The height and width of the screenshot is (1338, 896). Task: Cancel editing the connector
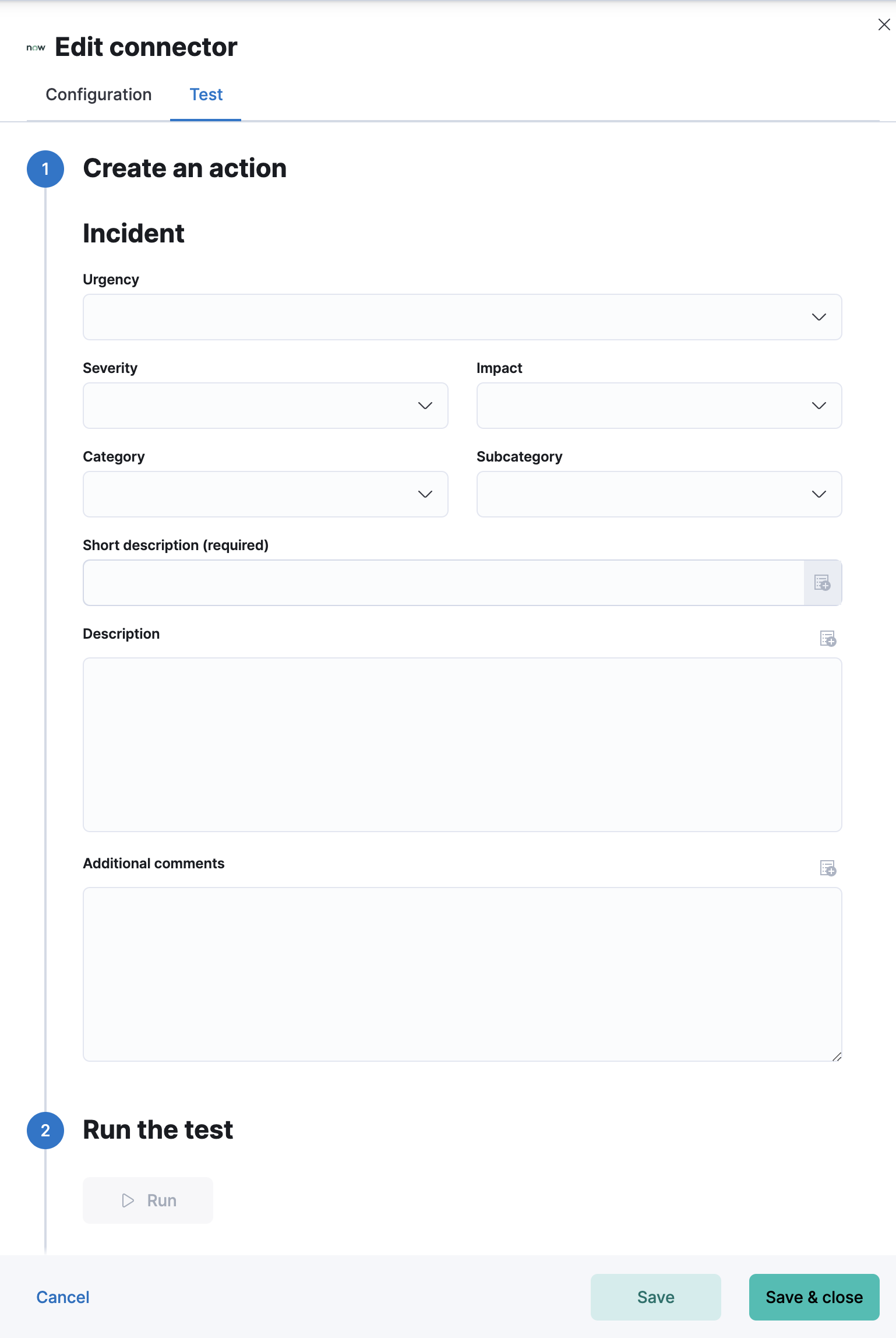coord(63,1297)
